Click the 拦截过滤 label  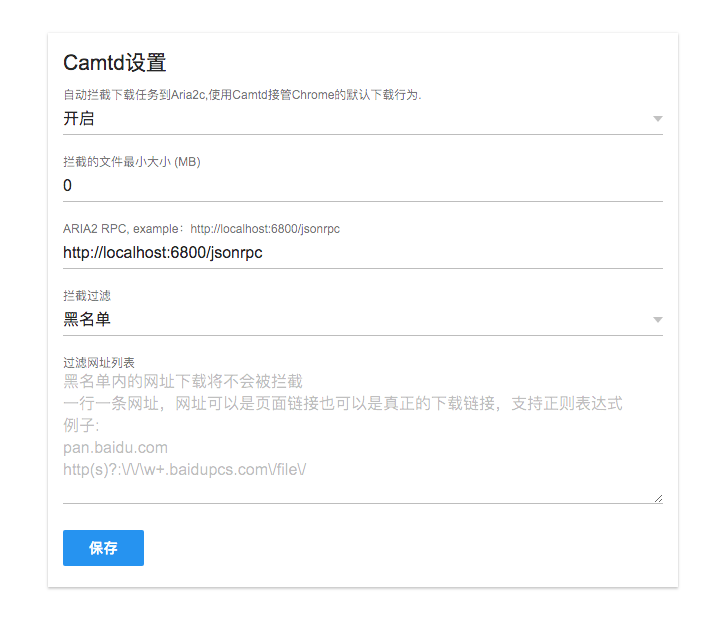[x=87, y=296]
